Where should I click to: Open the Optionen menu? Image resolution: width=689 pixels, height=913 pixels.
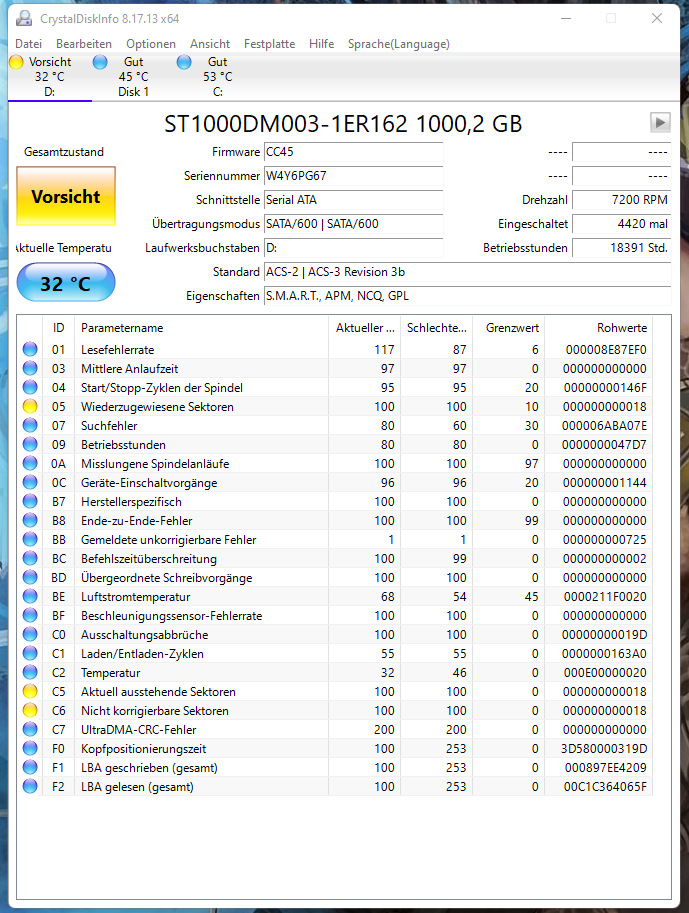pyautogui.click(x=151, y=44)
